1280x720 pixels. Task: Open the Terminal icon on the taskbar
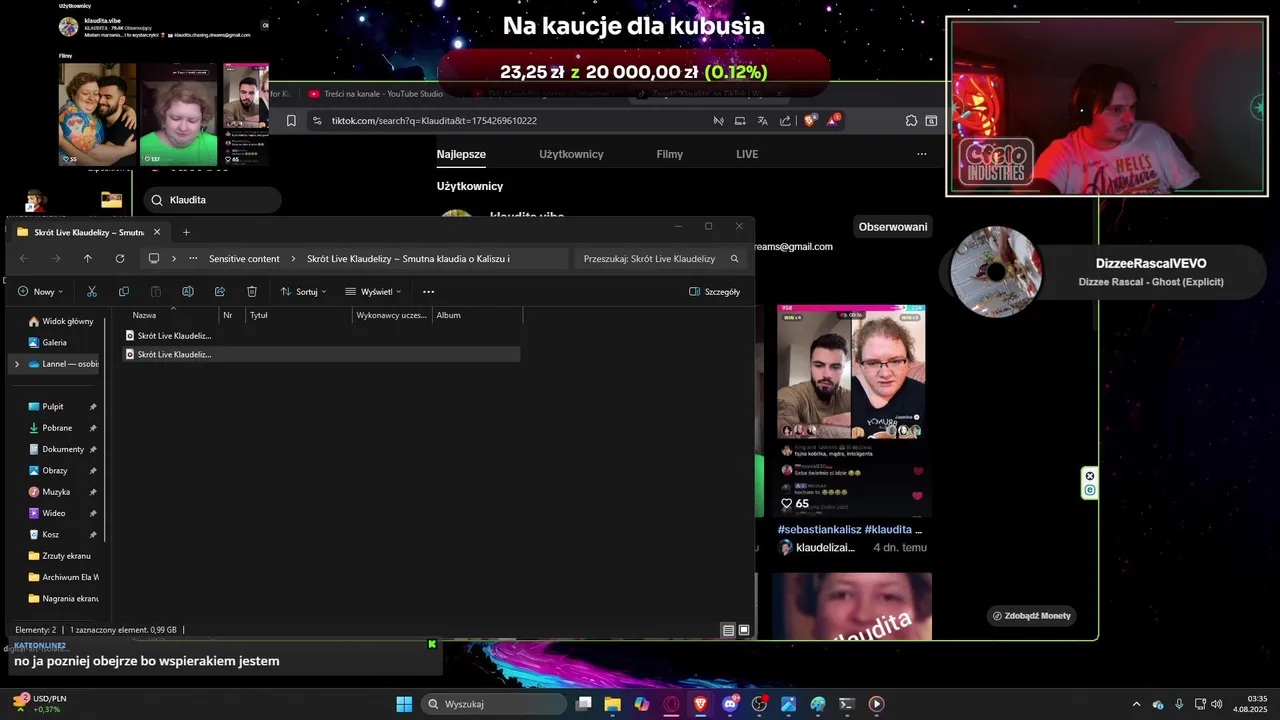pos(847,704)
